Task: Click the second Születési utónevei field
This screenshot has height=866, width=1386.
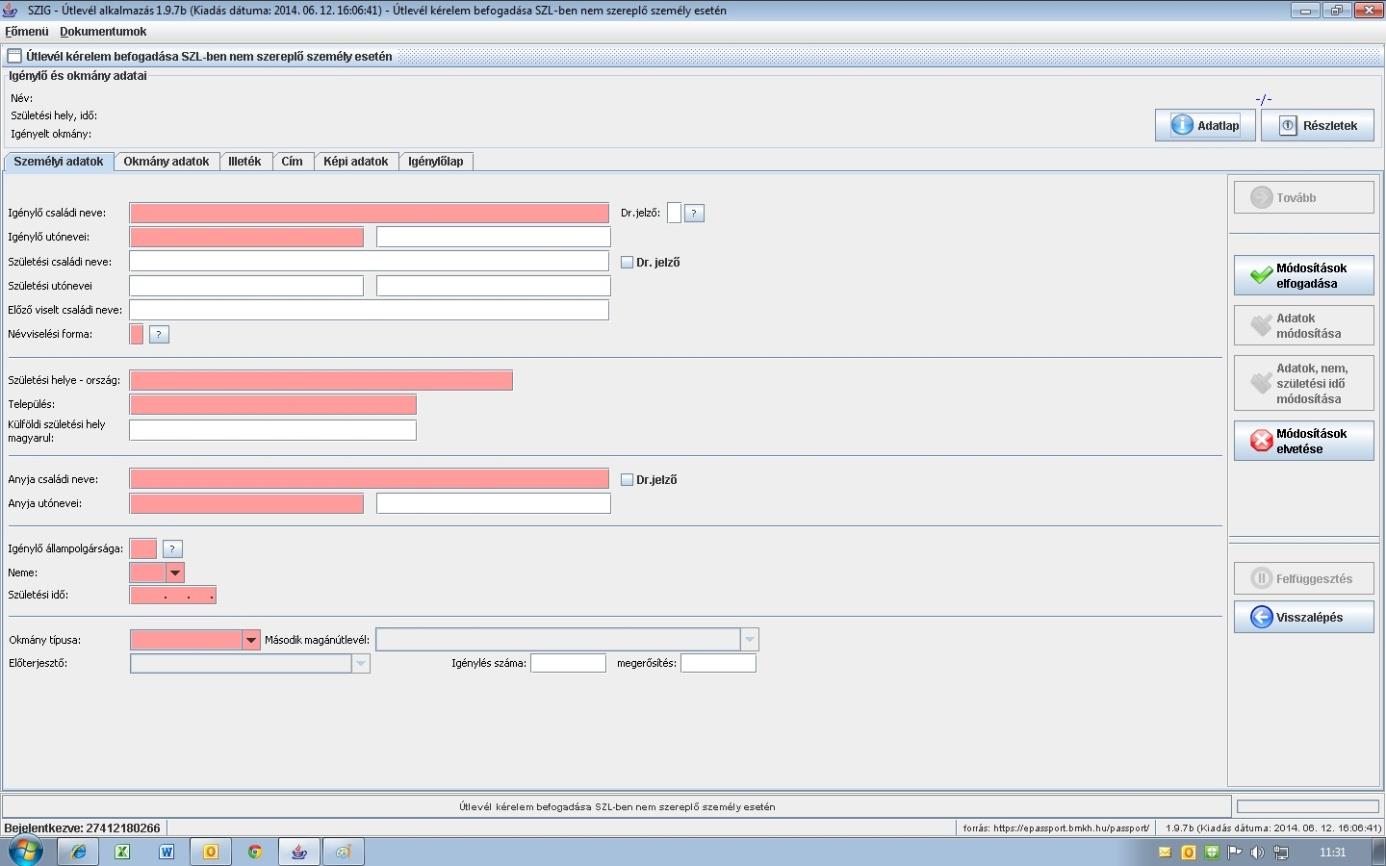Action: click(493, 286)
